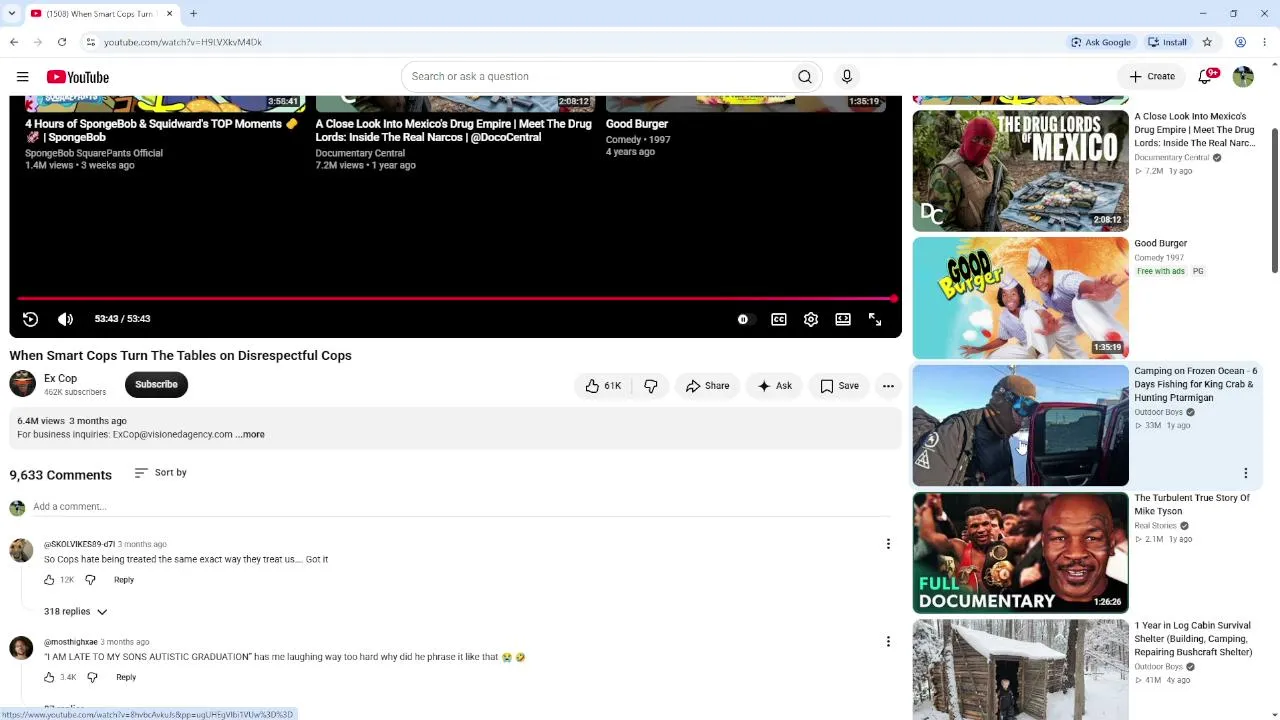The width and height of the screenshot is (1280, 720).
Task: Mute the video player volume
Action: pyautogui.click(x=65, y=319)
